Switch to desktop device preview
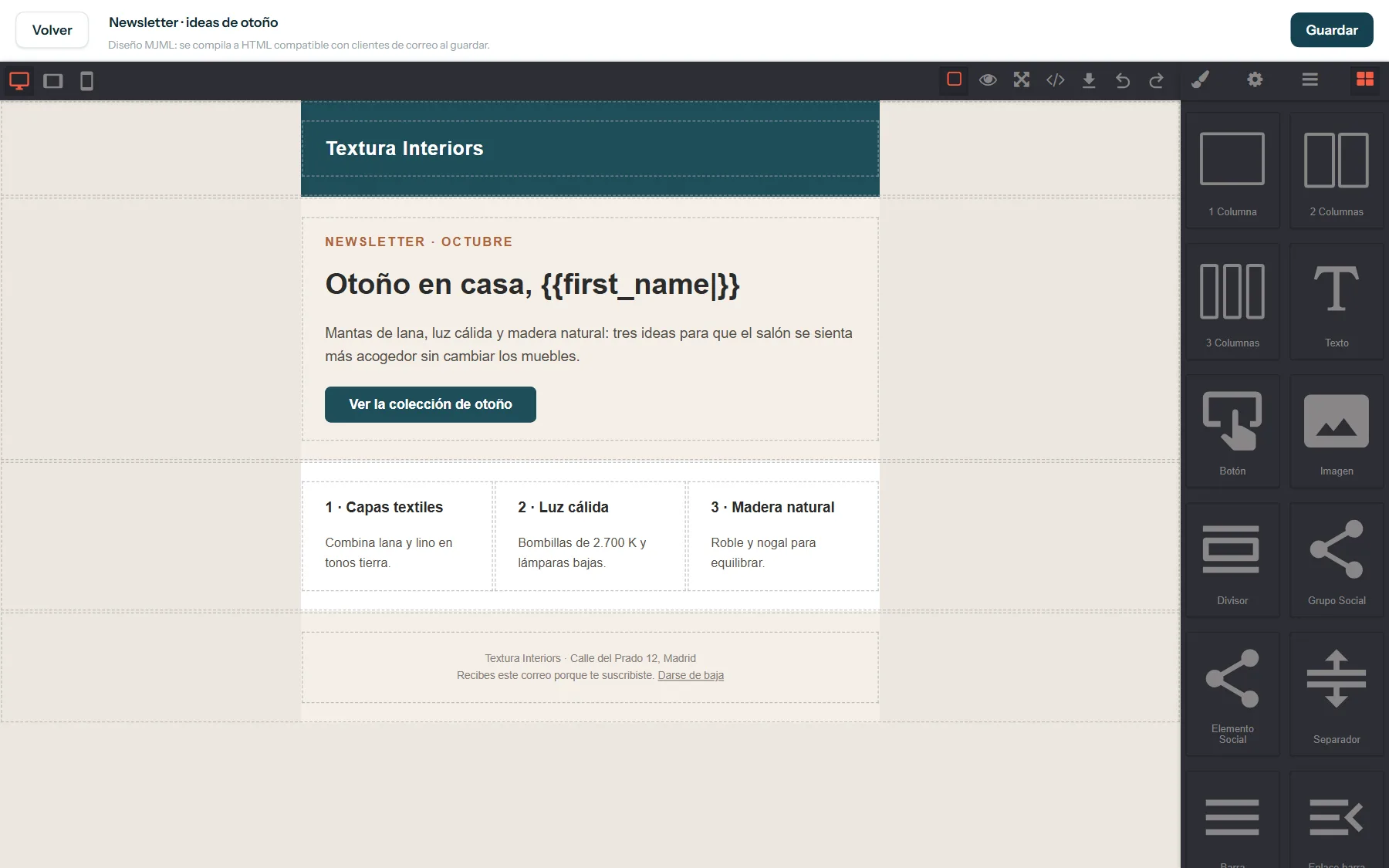Viewport: 1389px width, 868px height. pos(19,81)
